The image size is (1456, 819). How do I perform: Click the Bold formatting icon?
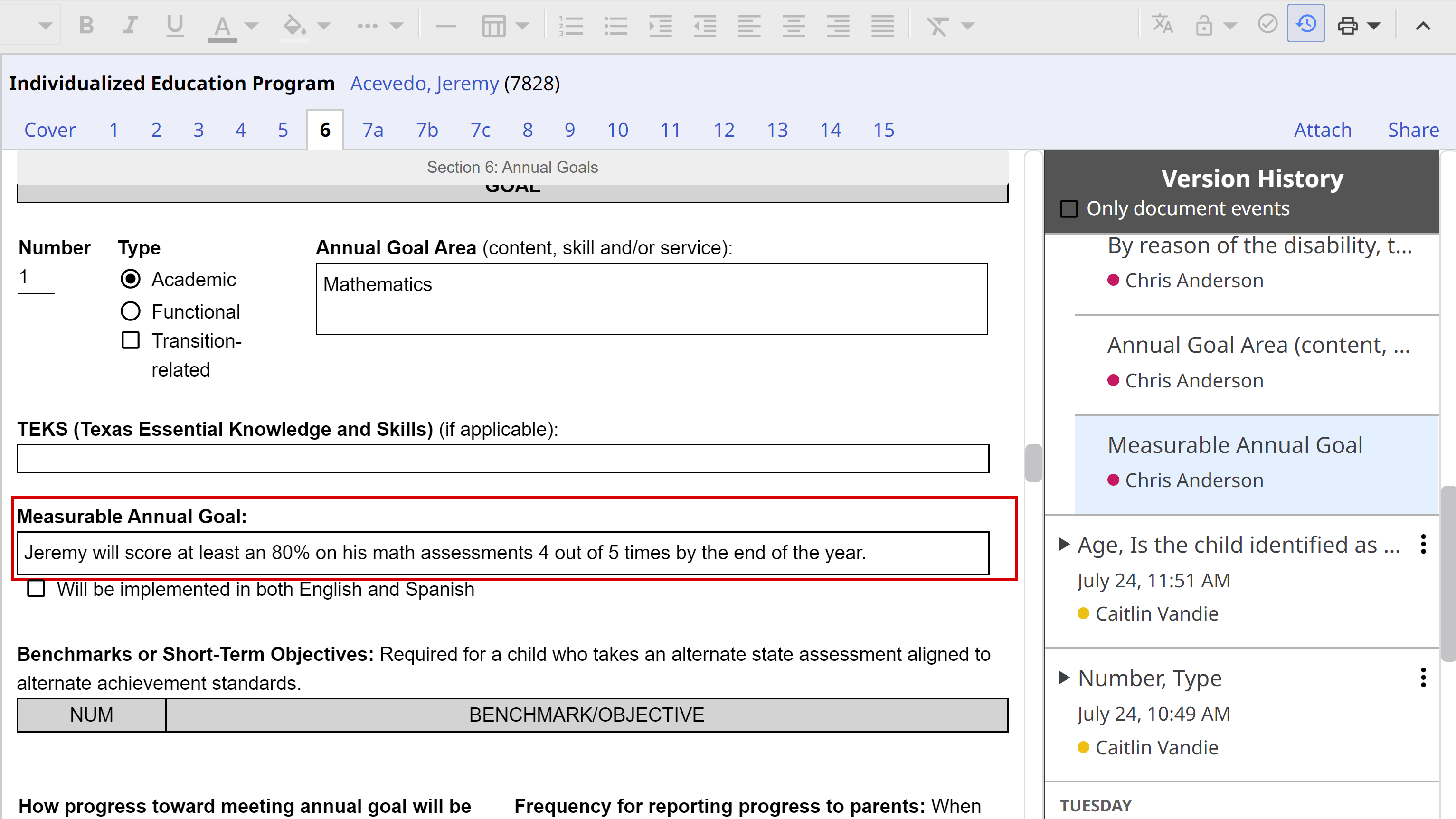[x=88, y=25]
